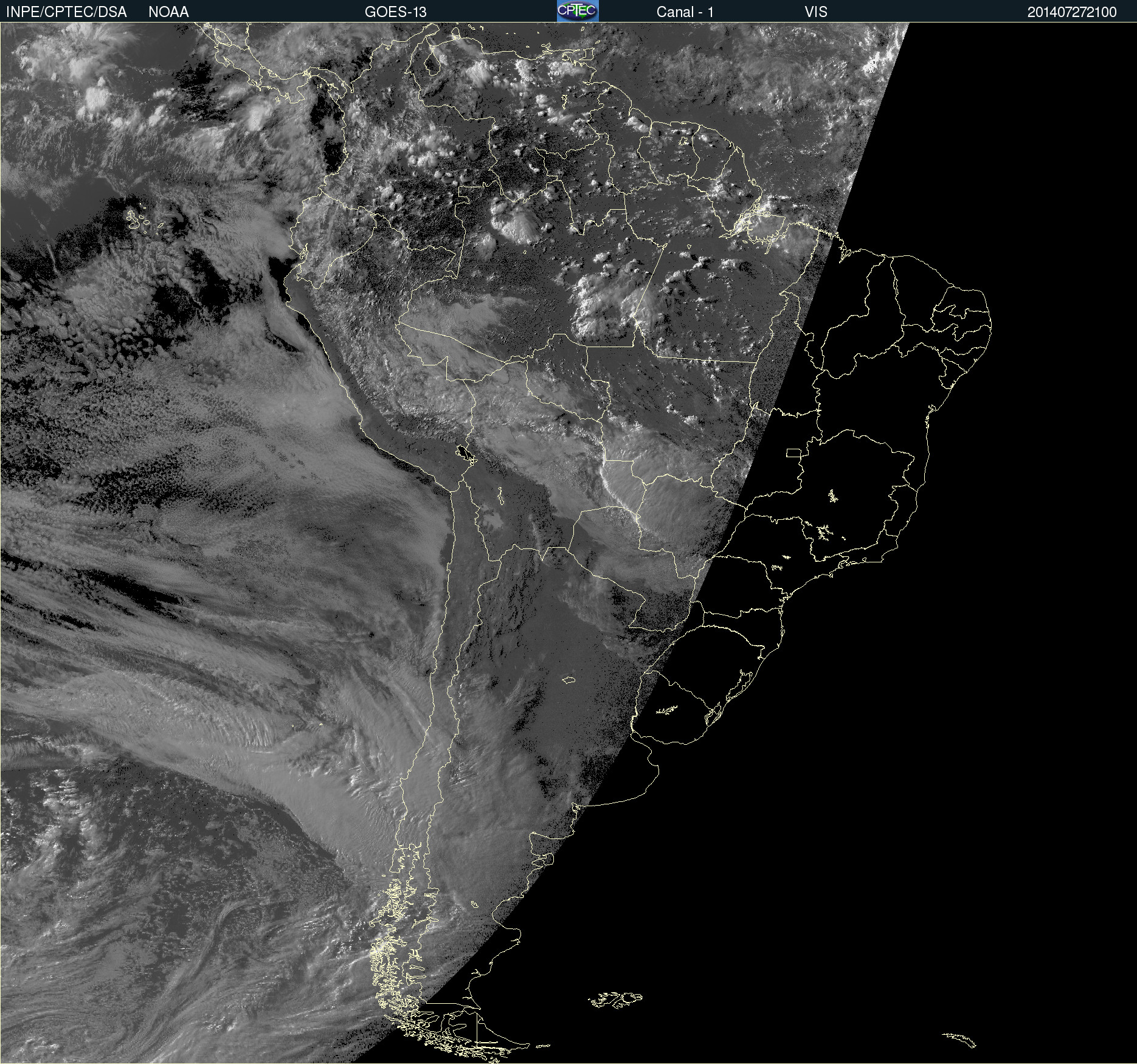The width and height of the screenshot is (1137, 1064).
Task: Click the INPE/CPTEC/DSA header text
Action: pos(66,12)
